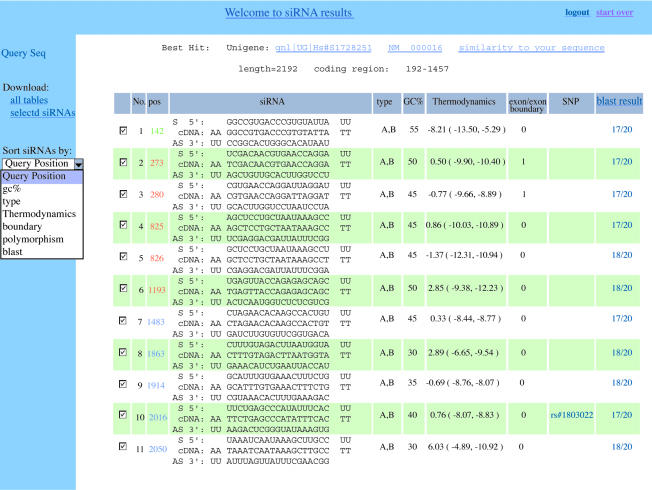Click the SNP column header
Image resolution: width=652 pixels, height=490 pixels.
pyautogui.click(x=570, y=101)
